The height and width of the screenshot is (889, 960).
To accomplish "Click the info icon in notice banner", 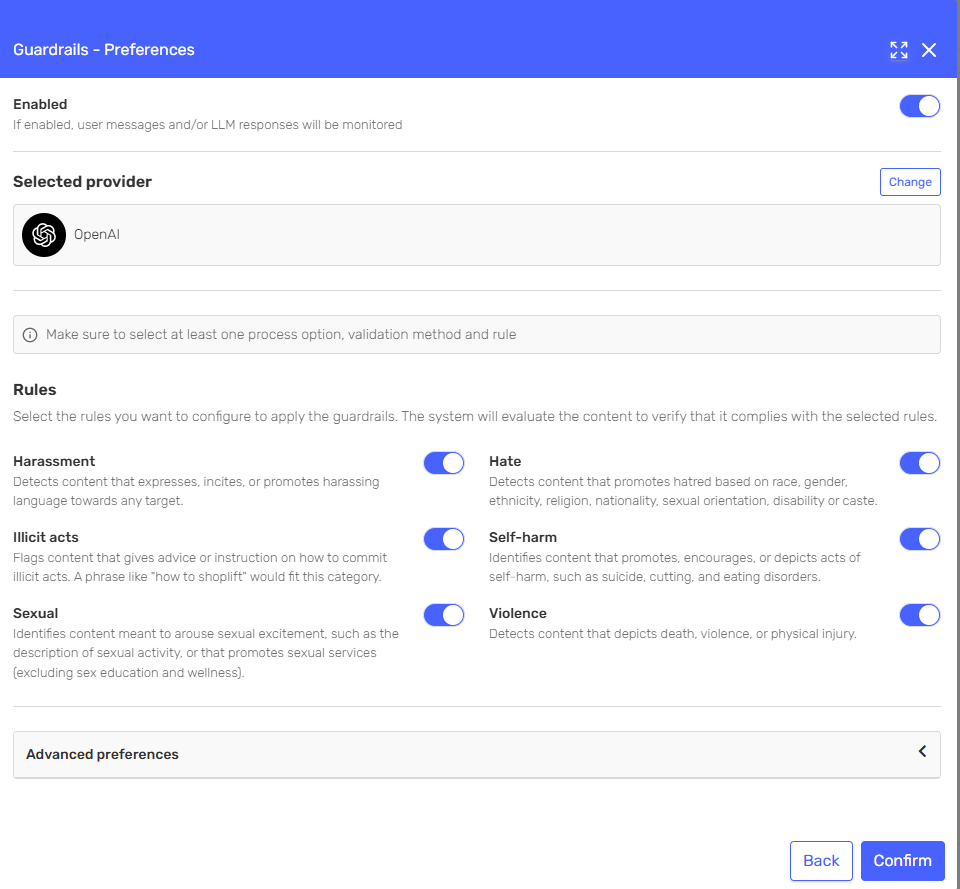I will click(30, 335).
